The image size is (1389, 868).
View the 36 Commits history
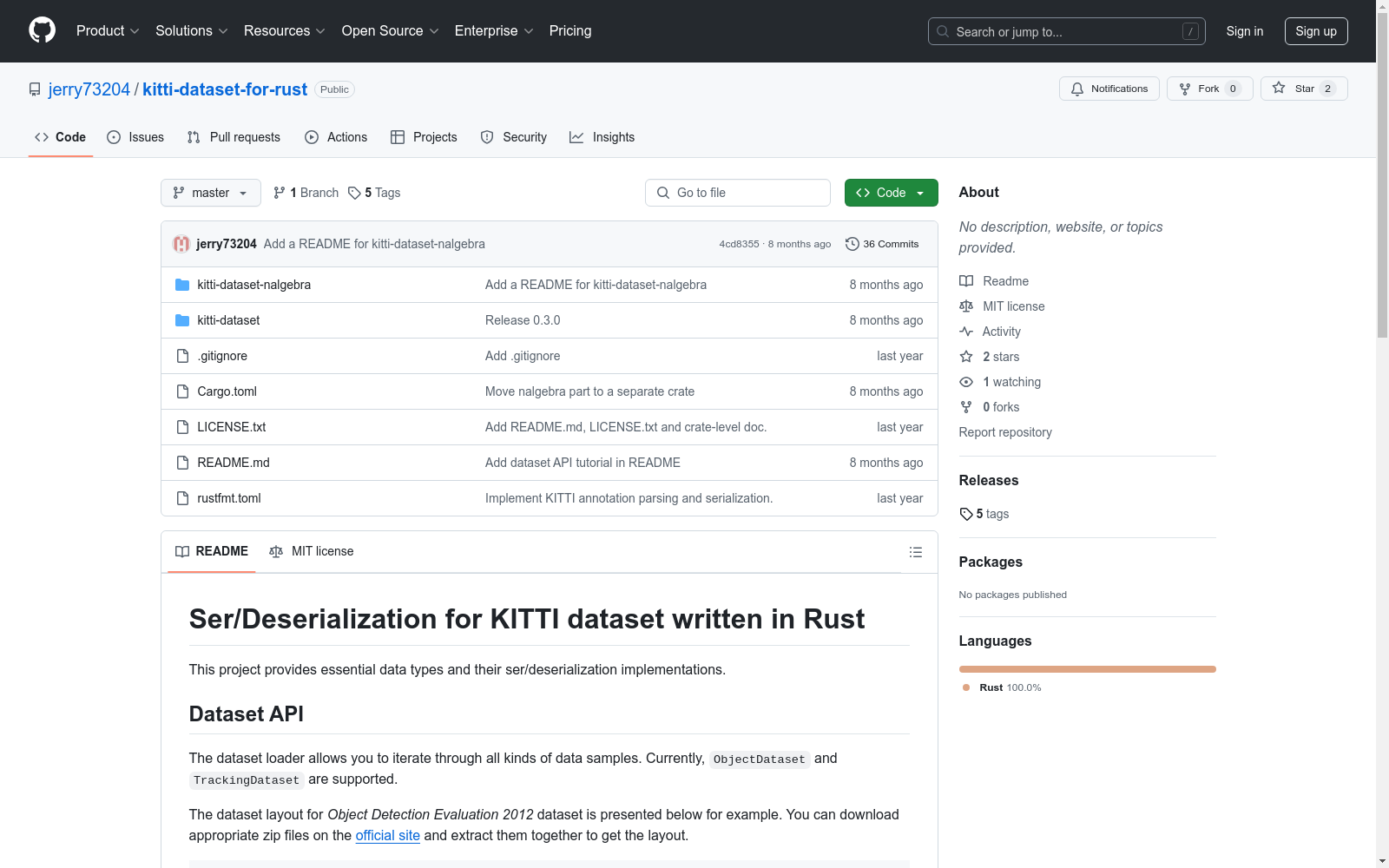[882, 244]
